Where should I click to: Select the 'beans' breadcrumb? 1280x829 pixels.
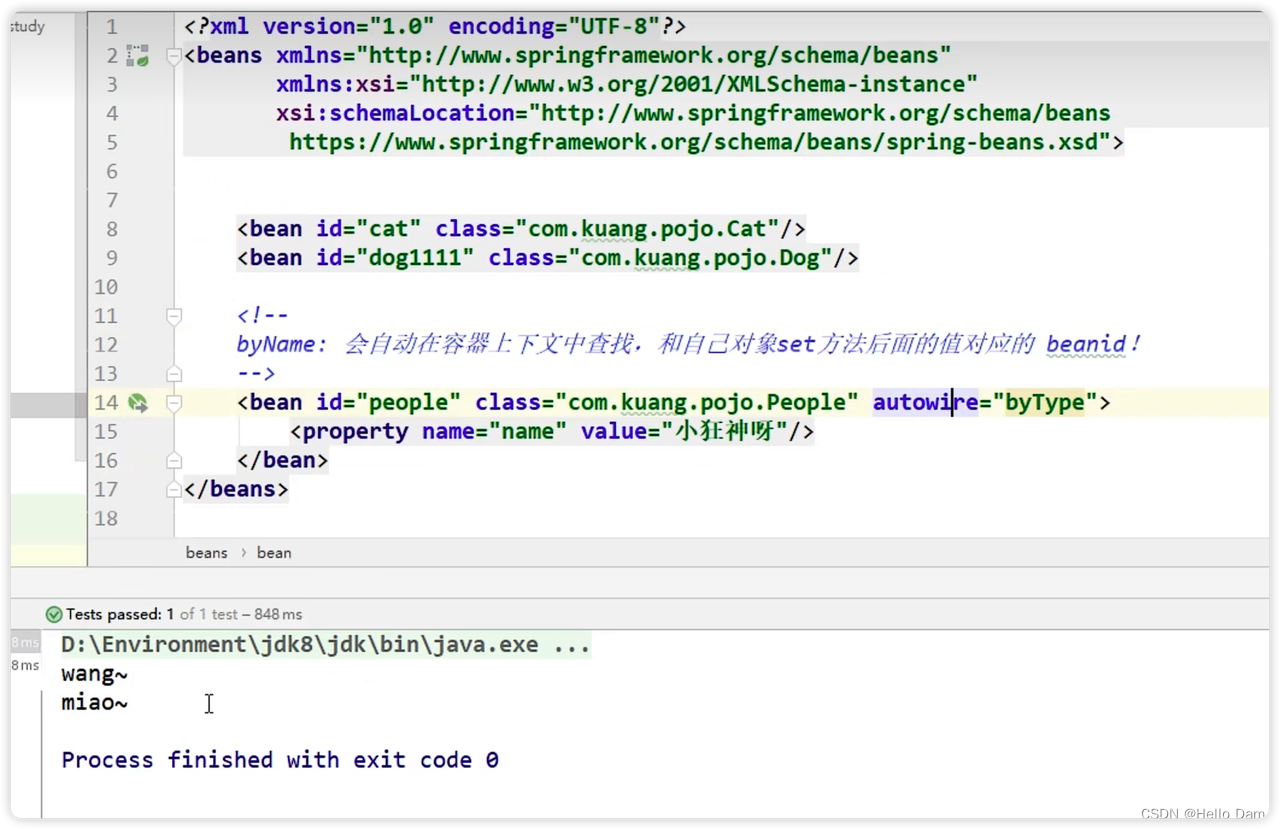coord(206,552)
